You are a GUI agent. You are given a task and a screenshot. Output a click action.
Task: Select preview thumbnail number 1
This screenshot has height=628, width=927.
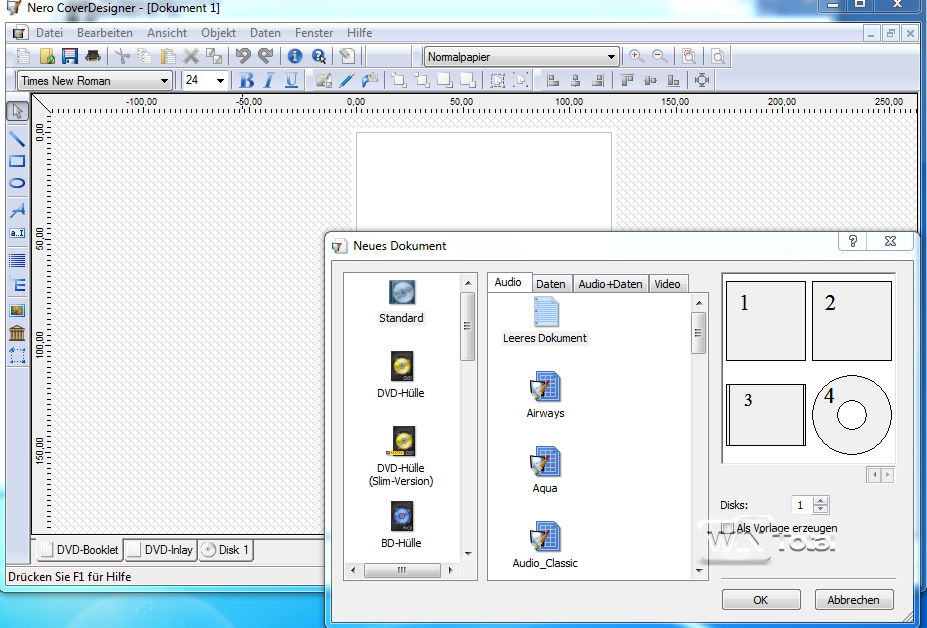click(766, 321)
